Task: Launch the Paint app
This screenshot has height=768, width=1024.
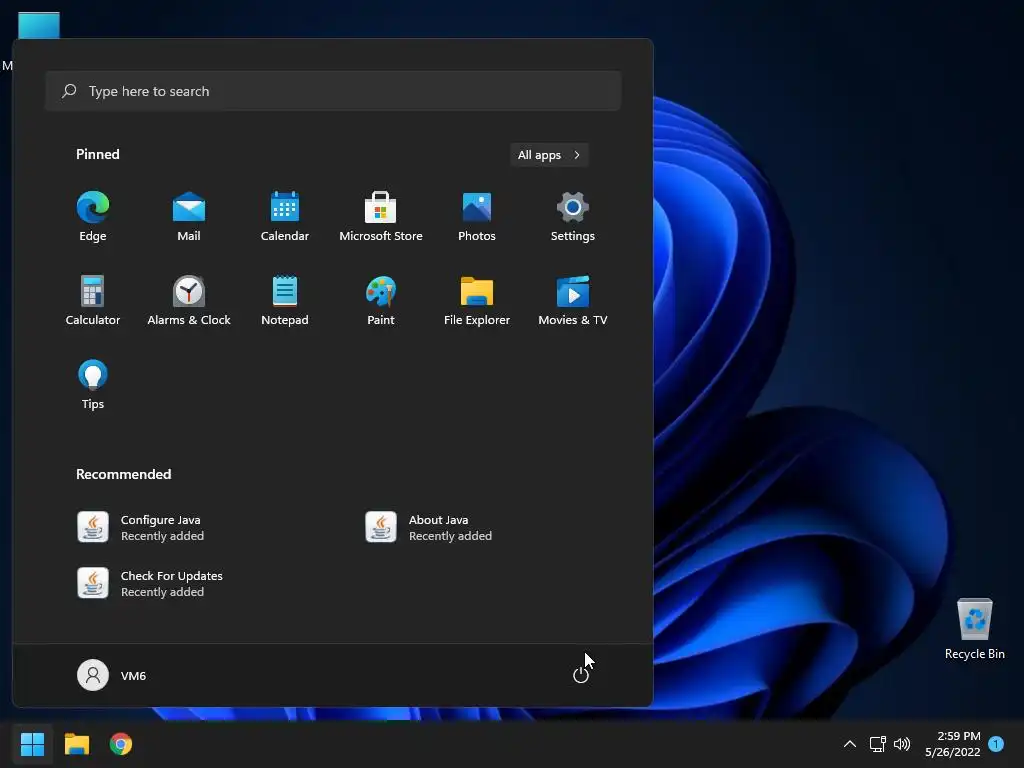Action: click(381, 300)
